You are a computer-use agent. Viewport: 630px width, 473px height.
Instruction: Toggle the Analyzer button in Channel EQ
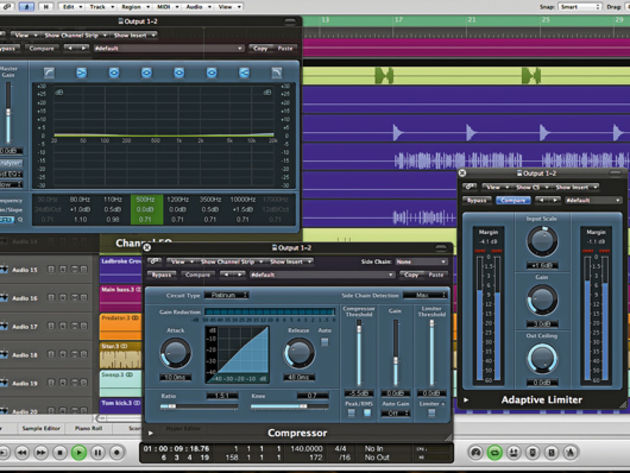coord(11,164)
